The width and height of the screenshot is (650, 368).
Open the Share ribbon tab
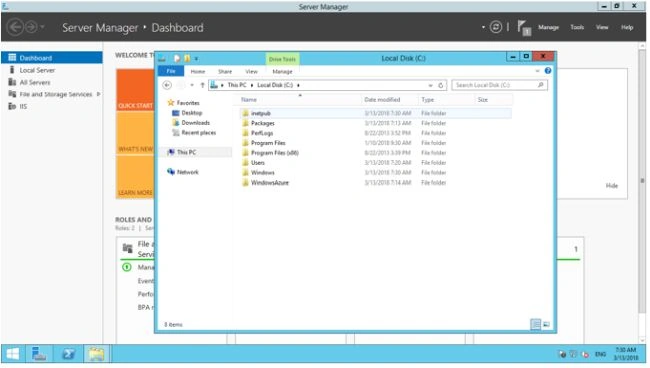225,72
